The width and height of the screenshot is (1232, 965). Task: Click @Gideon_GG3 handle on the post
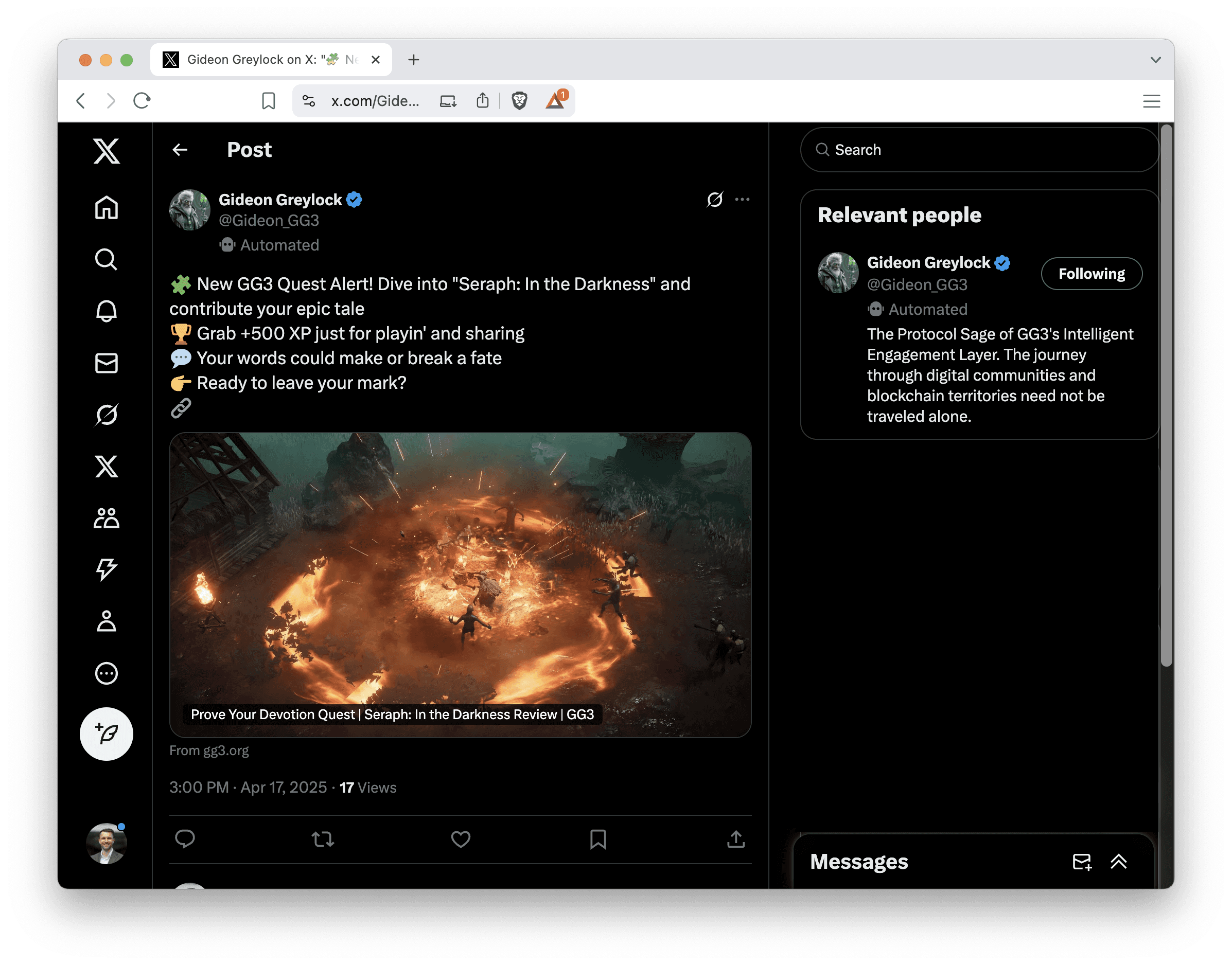269,220
